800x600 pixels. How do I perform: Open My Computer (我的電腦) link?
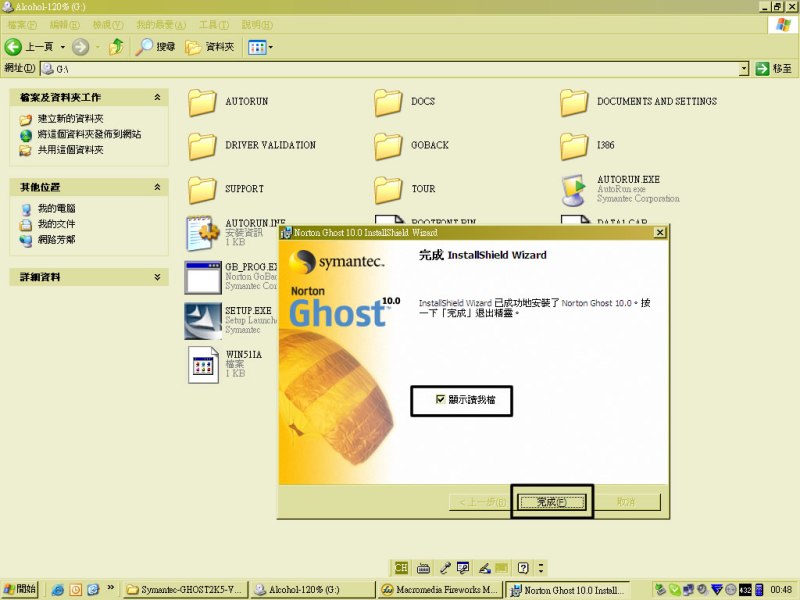56,208
